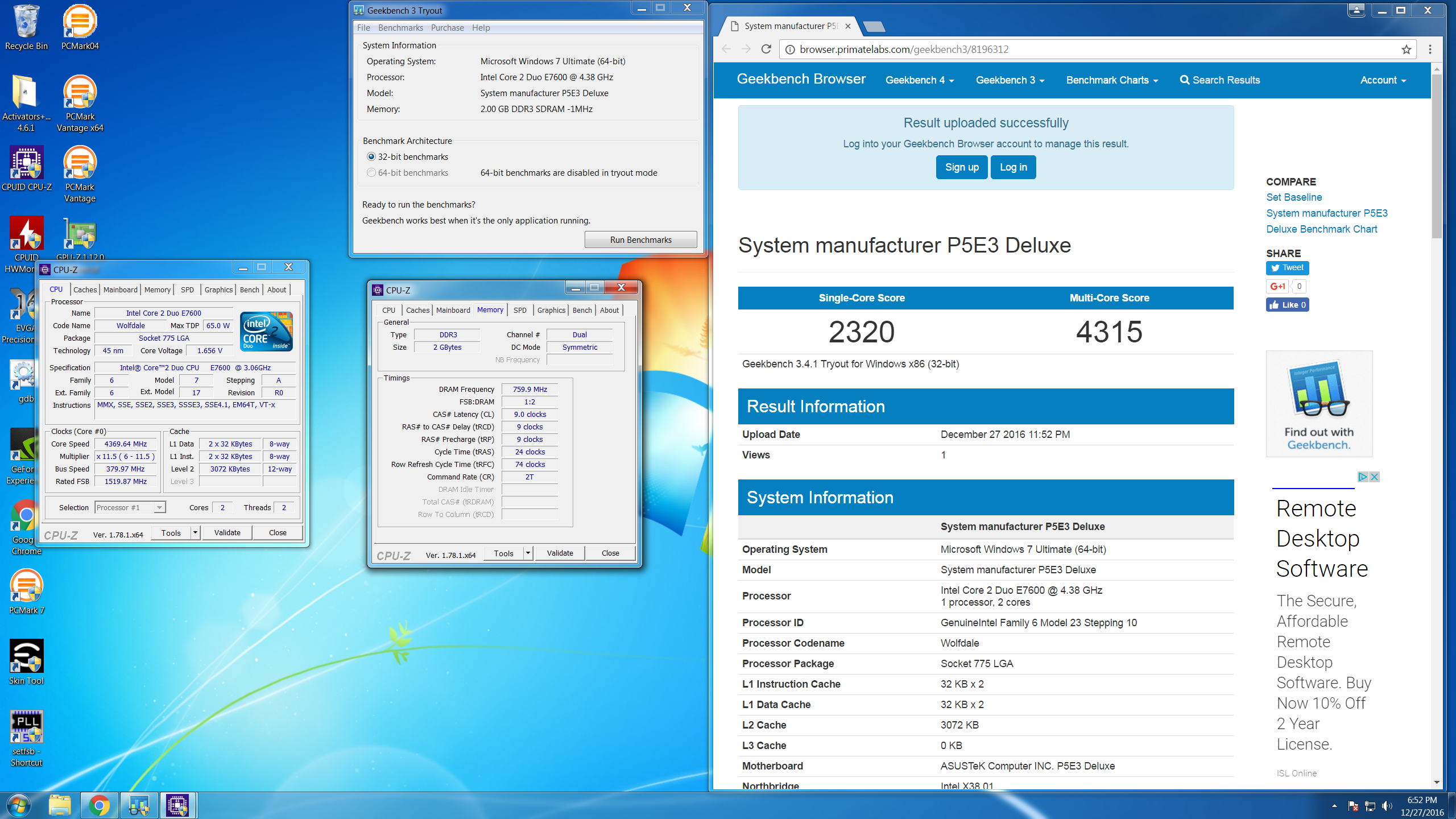Image resolution: width=1456 pixels, height=819 pixels.
Task: Switch to Mainboard tab in left CPU-Z
Action: 121,289
